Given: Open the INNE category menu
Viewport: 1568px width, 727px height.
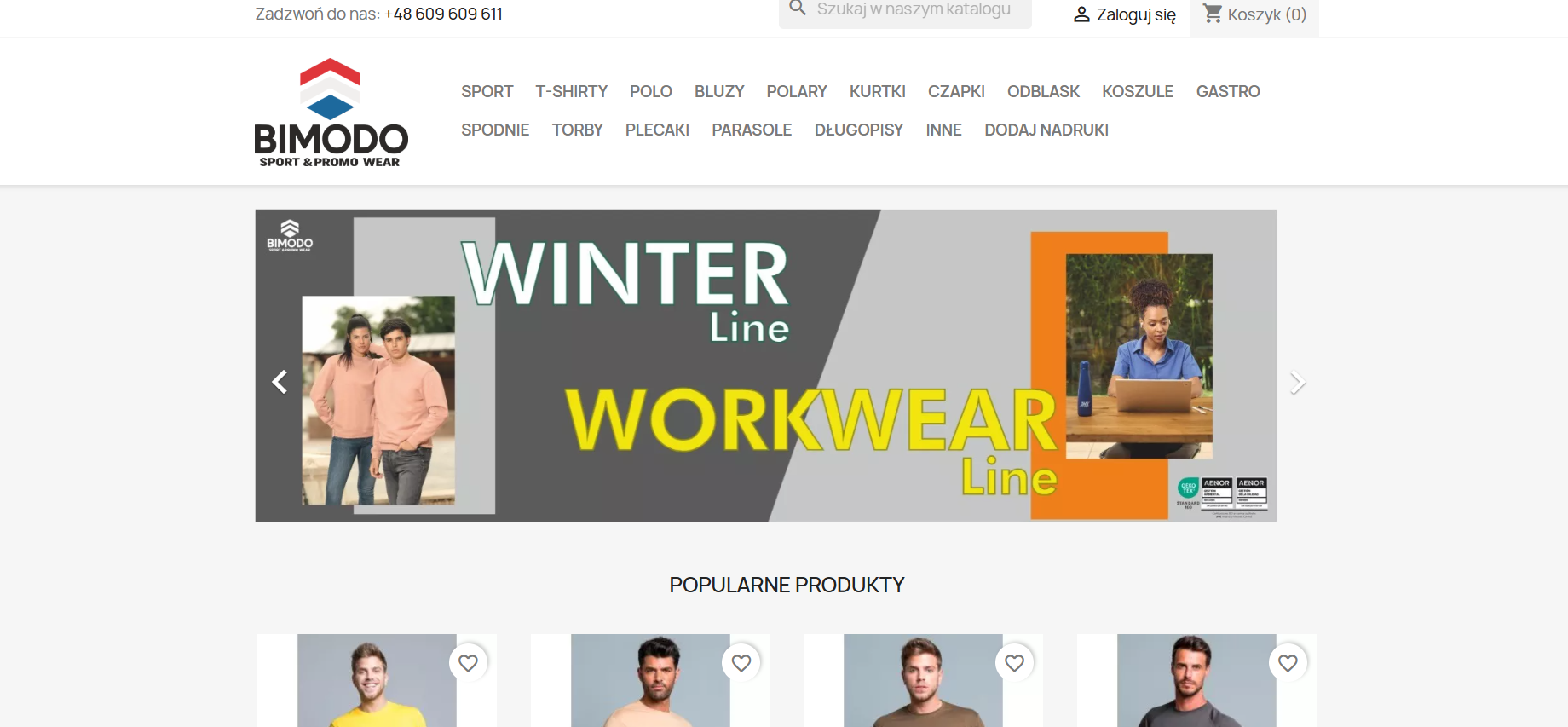Looking at the screenshot, I should click(x=943, y=130).
